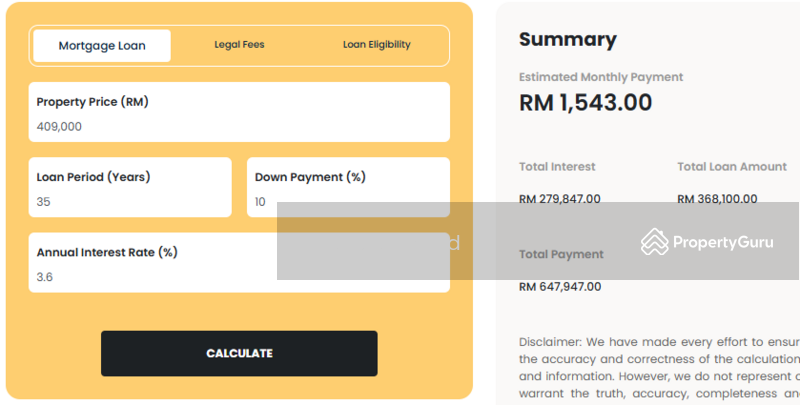Switch to the Legal Fees tab

pos(239,45)
